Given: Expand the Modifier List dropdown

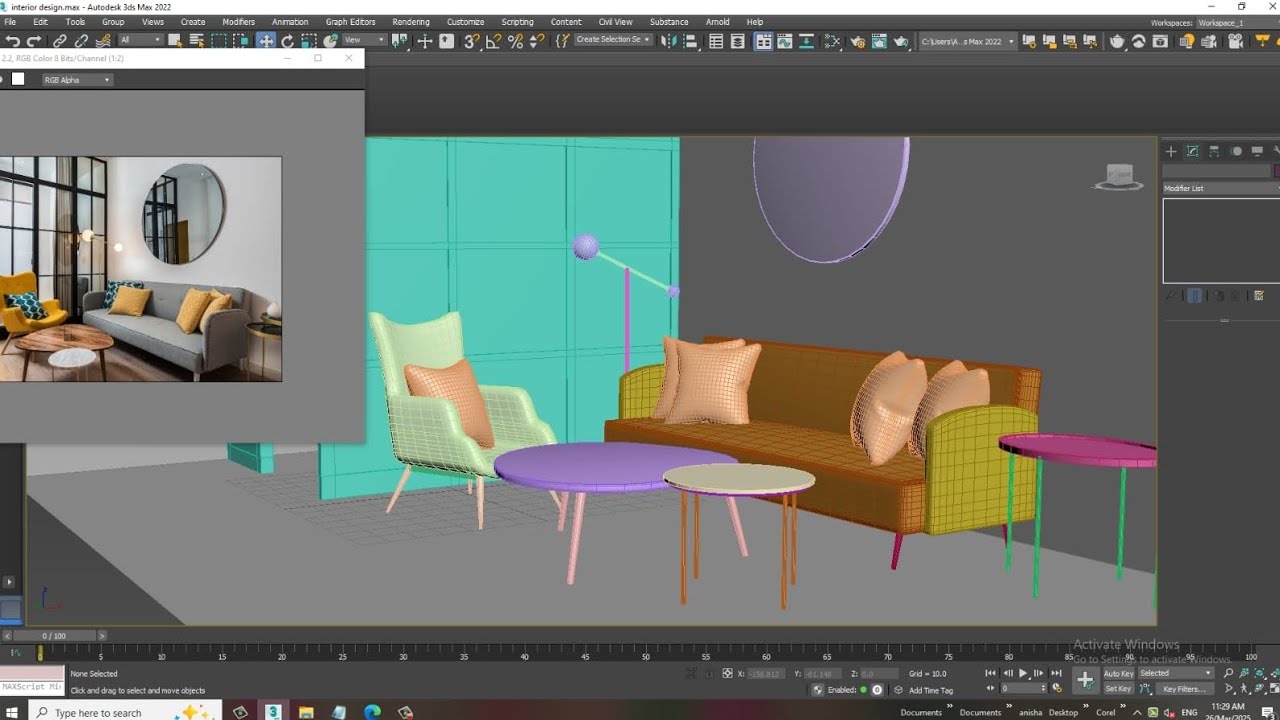Looking at the screenshot, I should [1221, 188].
